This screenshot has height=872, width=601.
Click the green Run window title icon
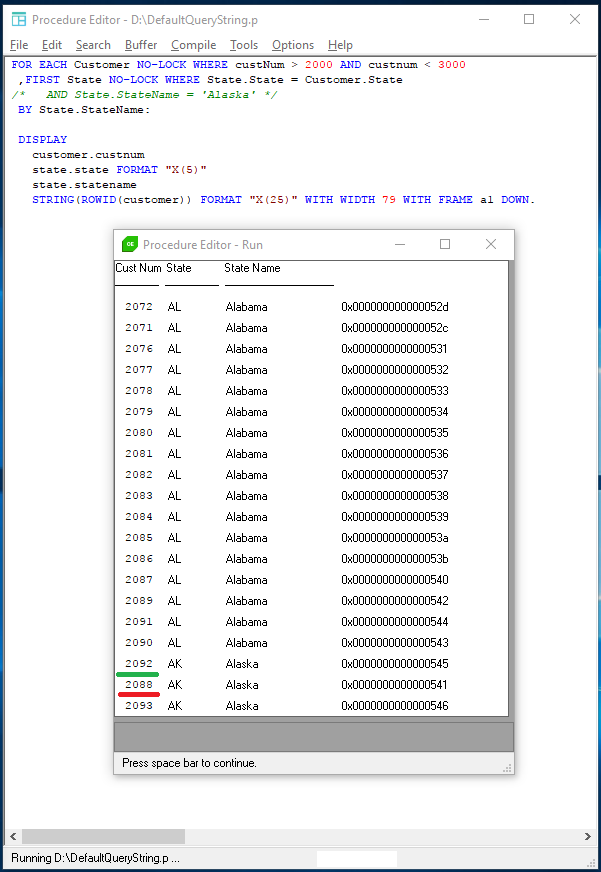click(x=130, y=244)
